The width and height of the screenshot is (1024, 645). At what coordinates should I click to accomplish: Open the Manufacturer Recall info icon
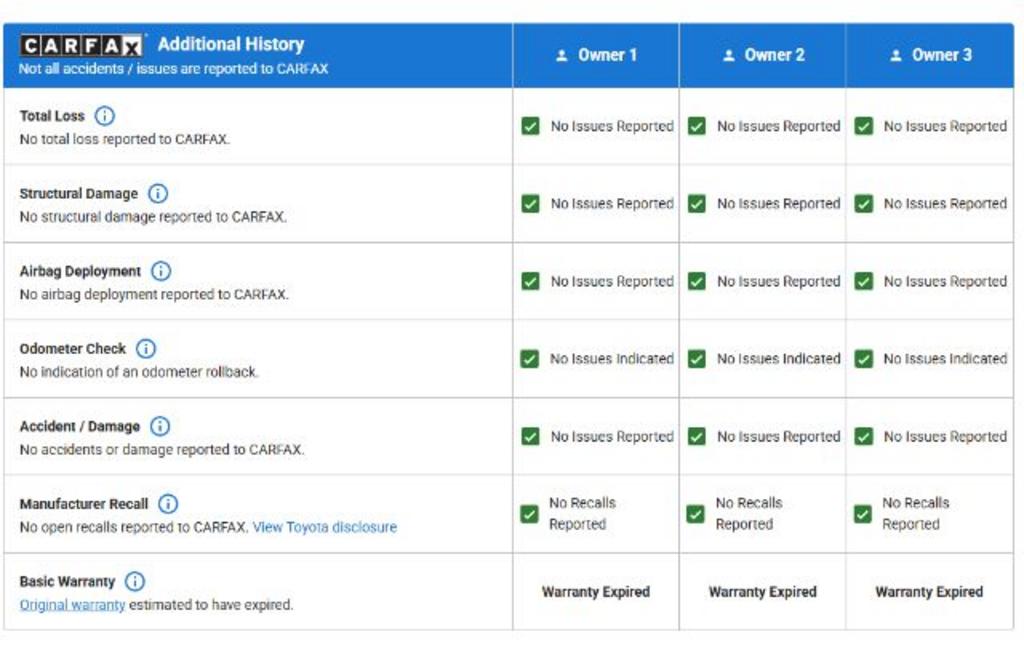[x=168, y=504]
